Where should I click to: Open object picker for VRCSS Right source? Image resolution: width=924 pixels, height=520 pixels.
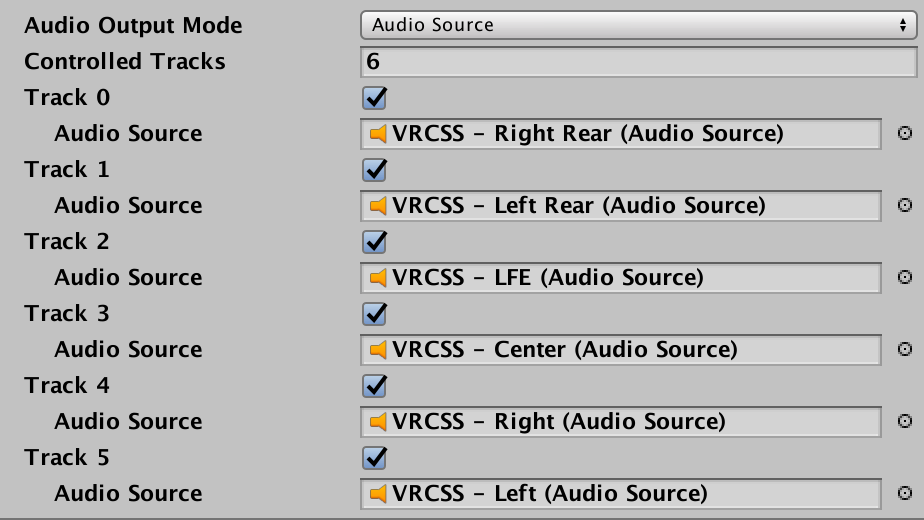905,421
